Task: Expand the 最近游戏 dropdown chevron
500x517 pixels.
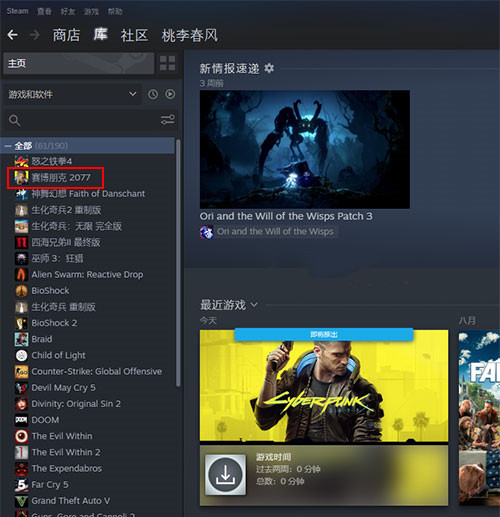Action: pyautogui.click(x=254, y=305)
